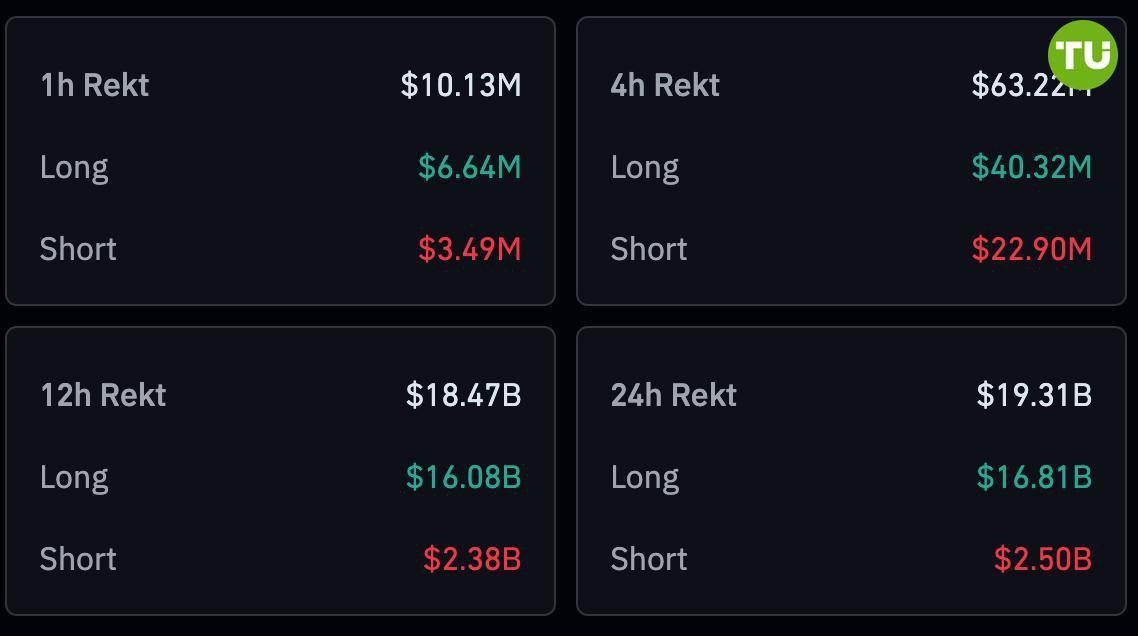1138x636 pixels.
Task: Click the Long label in 12h card
Action: point(74,477)
